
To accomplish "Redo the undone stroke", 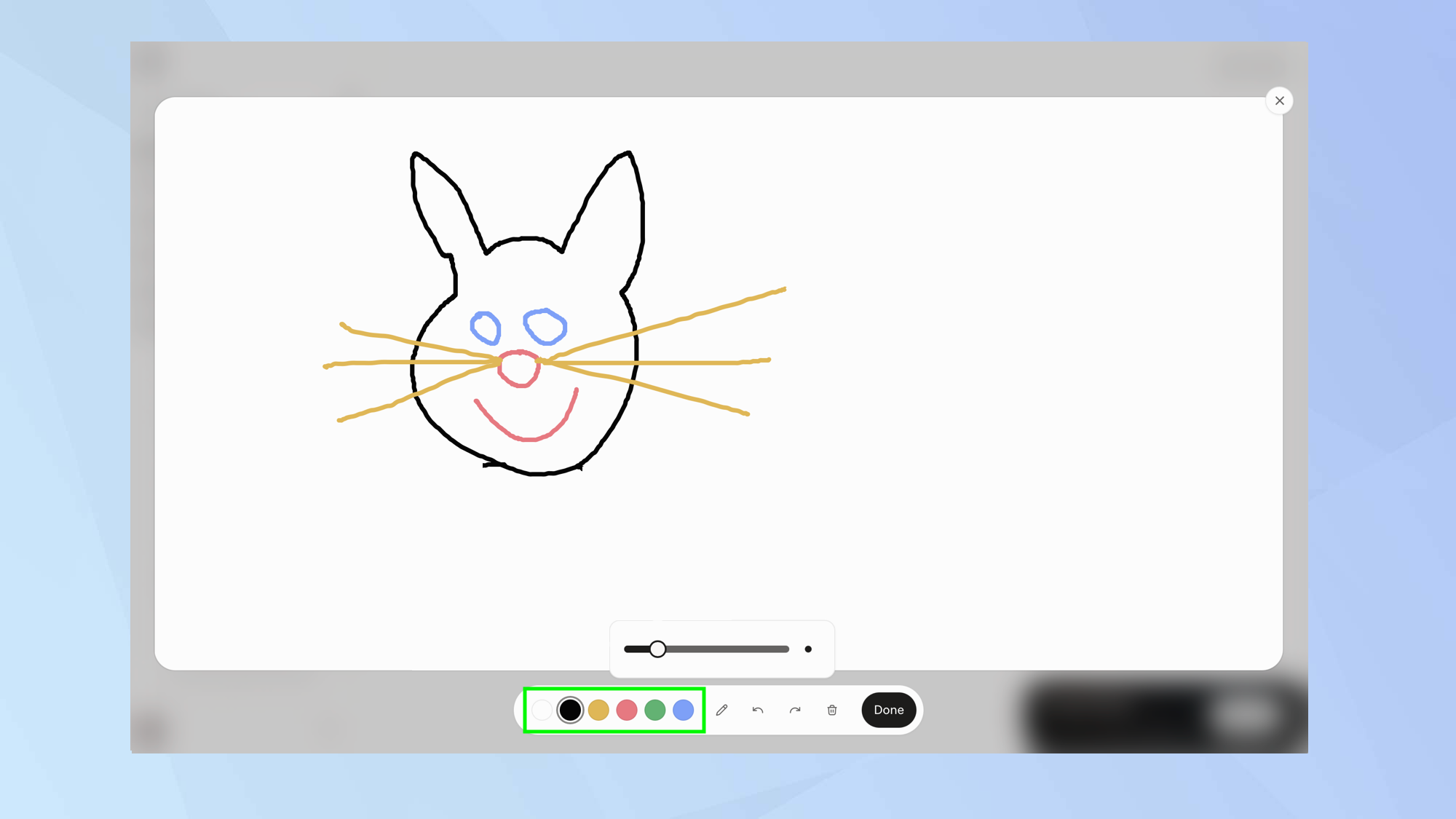I will coord(795,710).
